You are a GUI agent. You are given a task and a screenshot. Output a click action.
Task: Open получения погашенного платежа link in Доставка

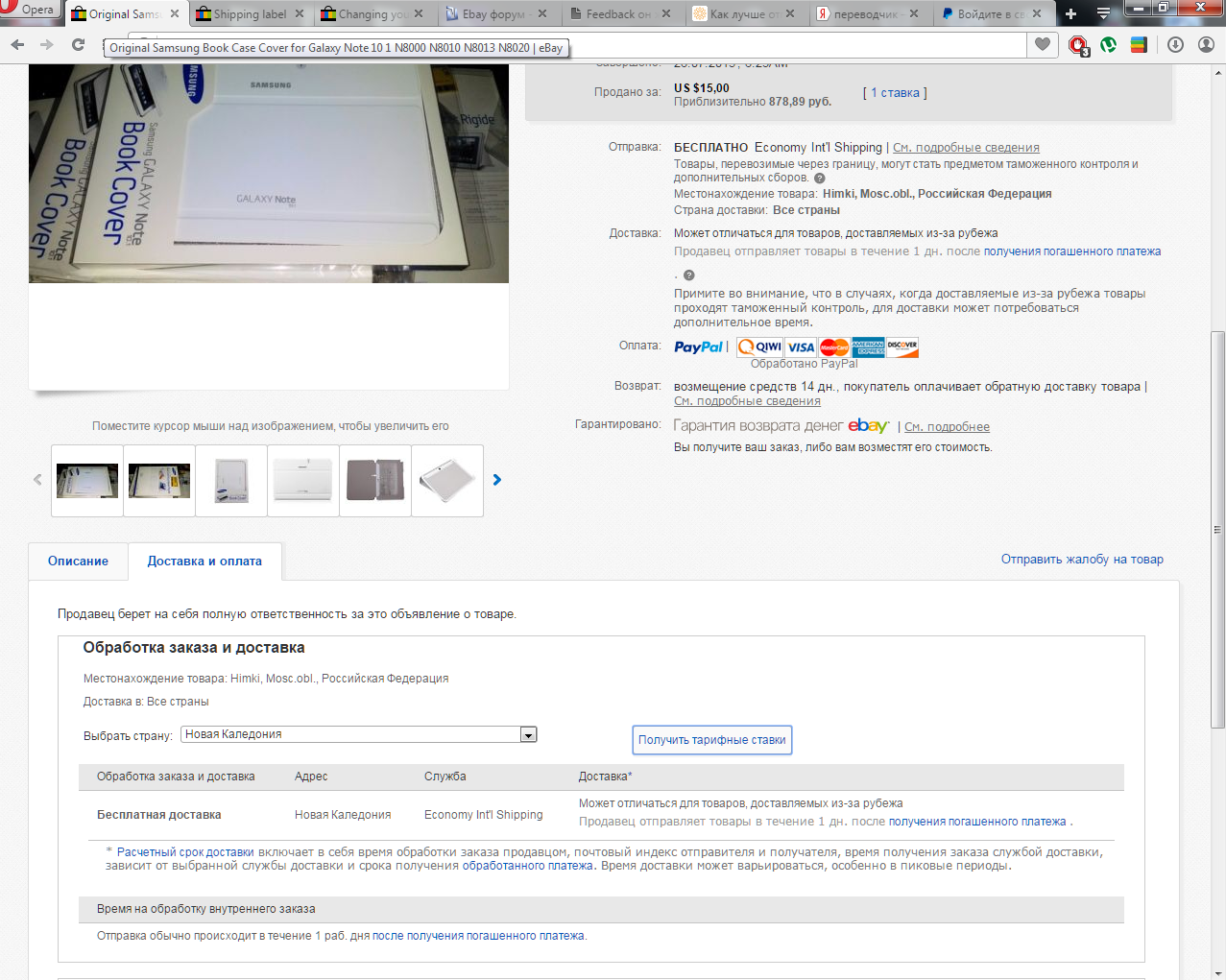(1072, 251)
